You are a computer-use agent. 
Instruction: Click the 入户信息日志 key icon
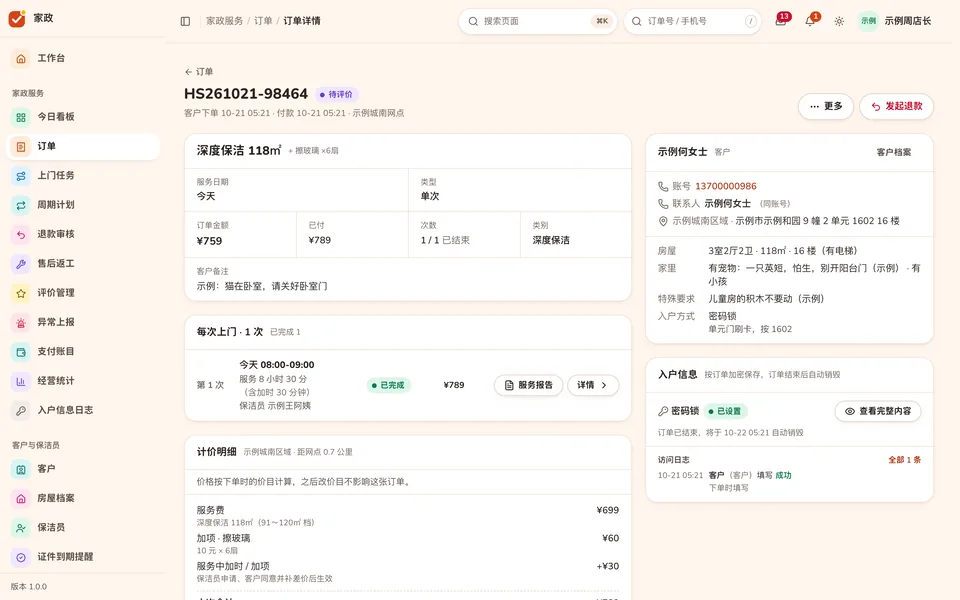point(21,411)
